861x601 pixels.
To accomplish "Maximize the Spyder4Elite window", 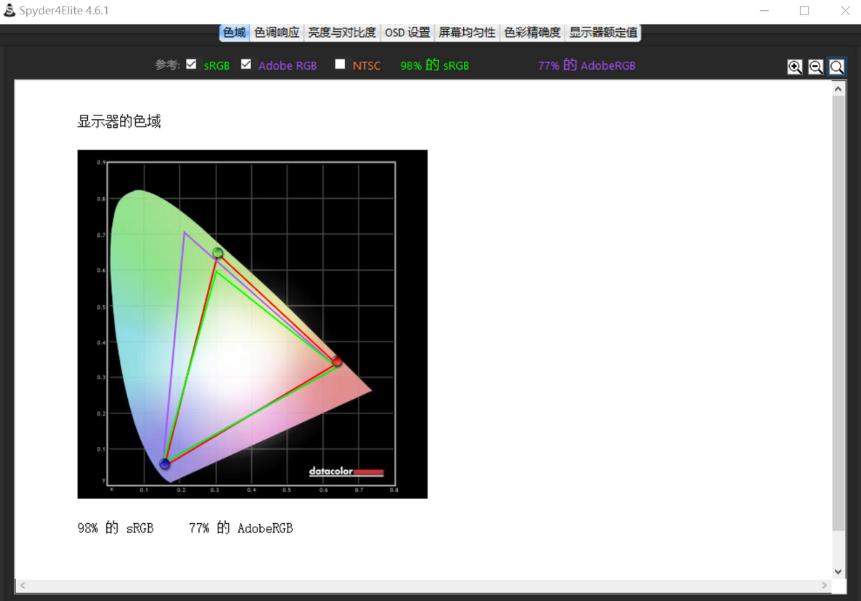I will pos(804,10).
